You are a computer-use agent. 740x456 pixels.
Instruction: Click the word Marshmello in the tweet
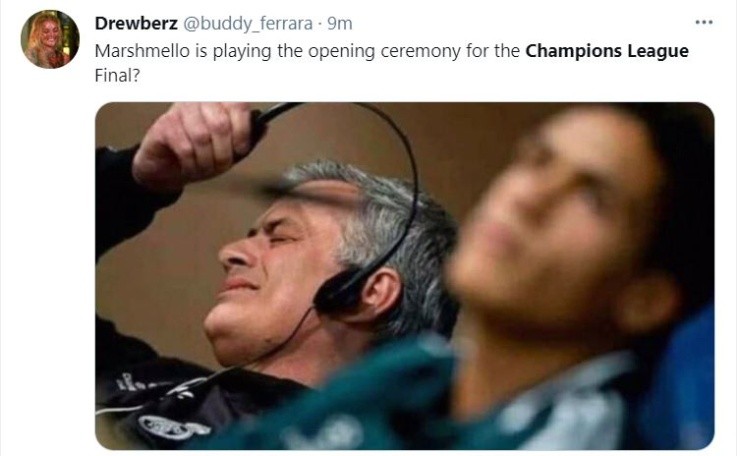142,51
